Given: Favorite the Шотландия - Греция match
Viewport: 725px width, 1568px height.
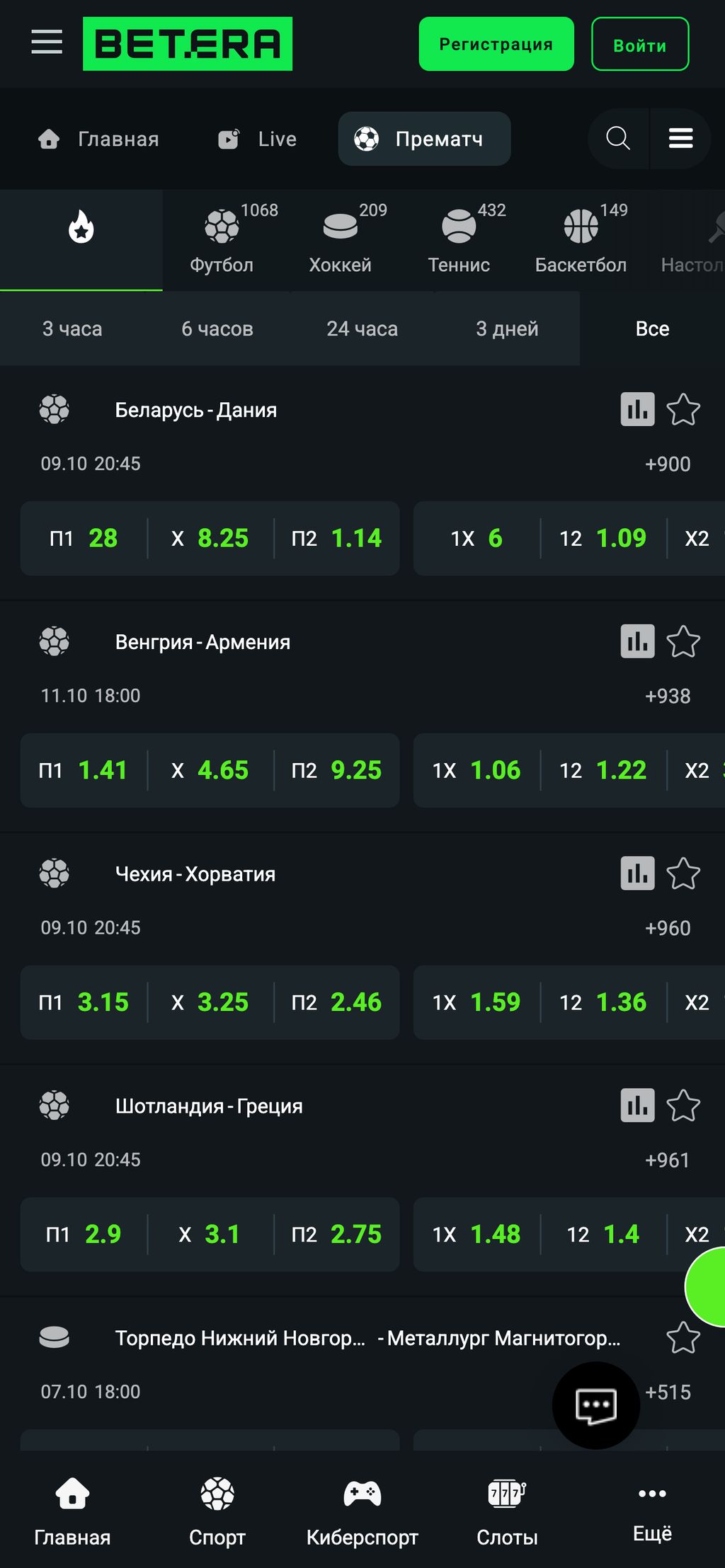Looking at the screenshot, I should 683,1106.
